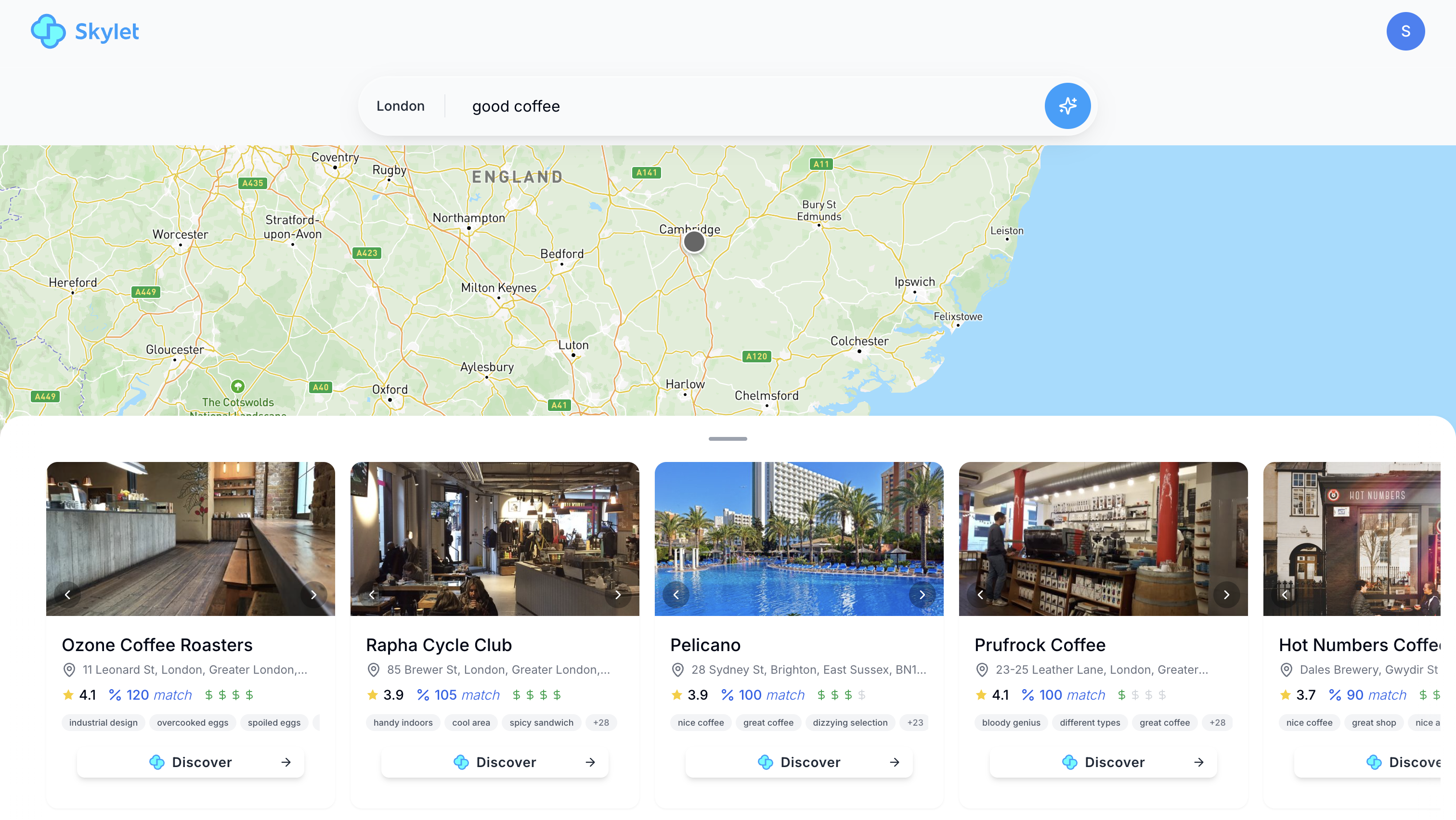The height and width of the screenshot is (820, 1456).
Task: Show next photo of Prufrock Coffee
Action: click(1226, 595)
